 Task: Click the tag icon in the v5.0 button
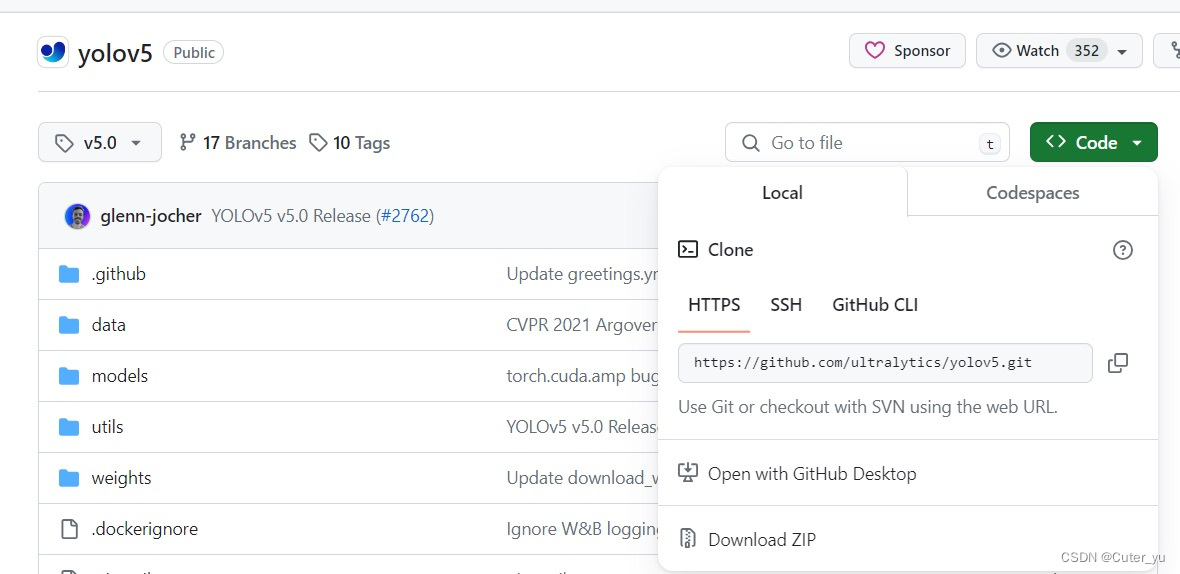click(x=65, y=143)
